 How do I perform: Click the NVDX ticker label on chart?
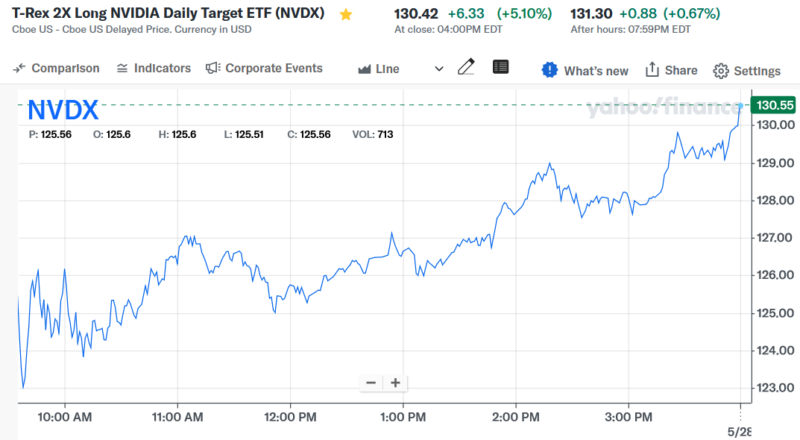tap(63, 109)
